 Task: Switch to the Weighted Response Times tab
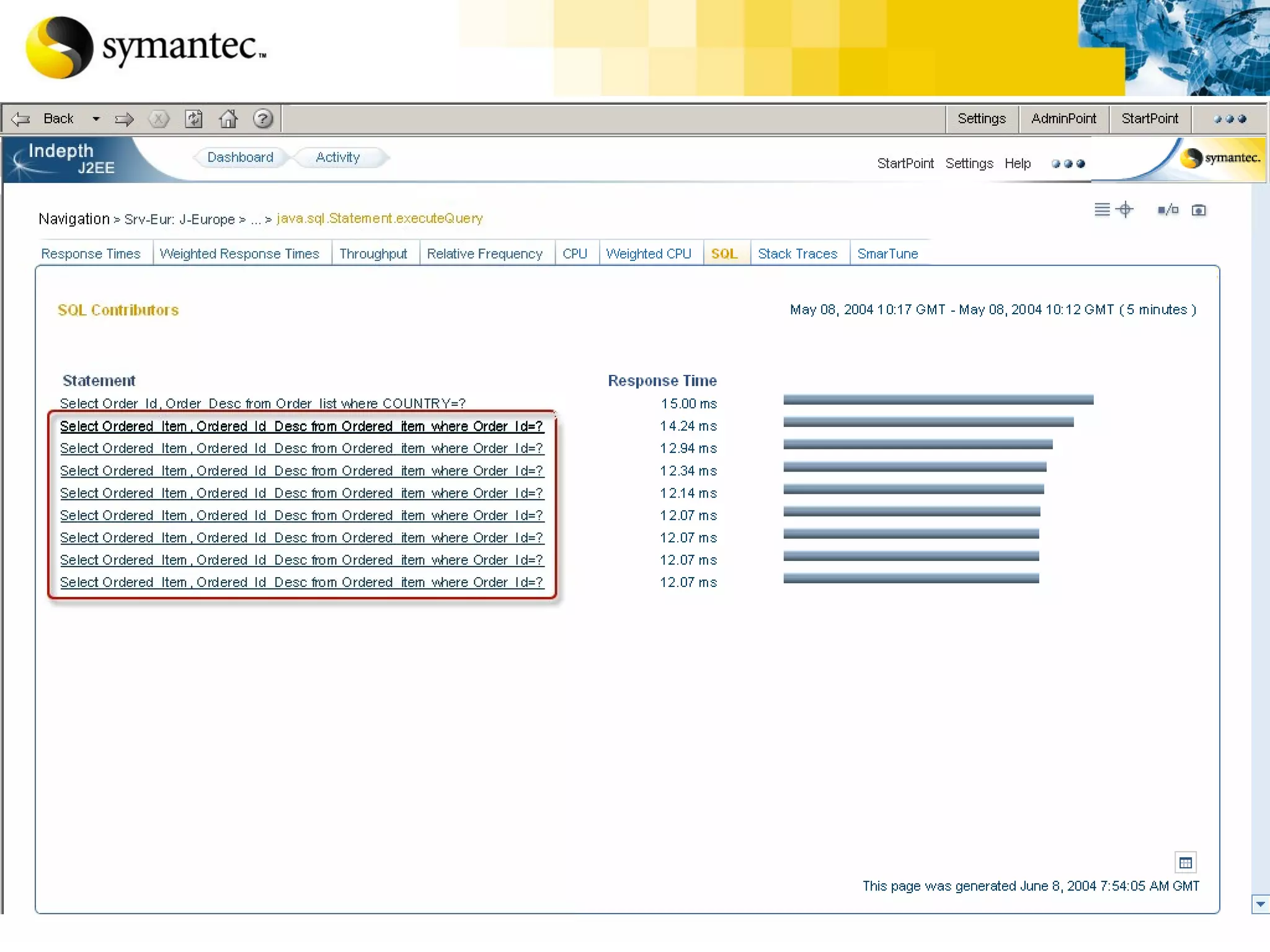click(239, 254)
